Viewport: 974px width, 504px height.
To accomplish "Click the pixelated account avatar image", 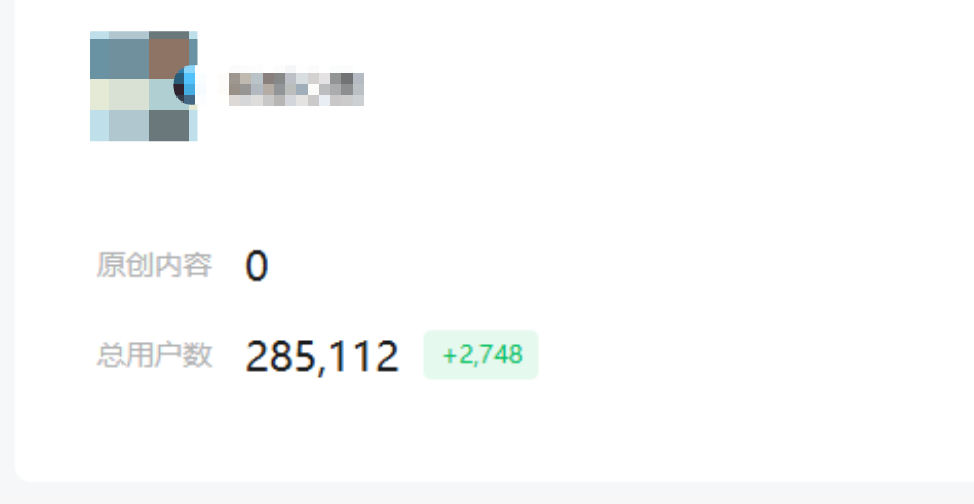I will pyautogui.click(x=143, y=86).
